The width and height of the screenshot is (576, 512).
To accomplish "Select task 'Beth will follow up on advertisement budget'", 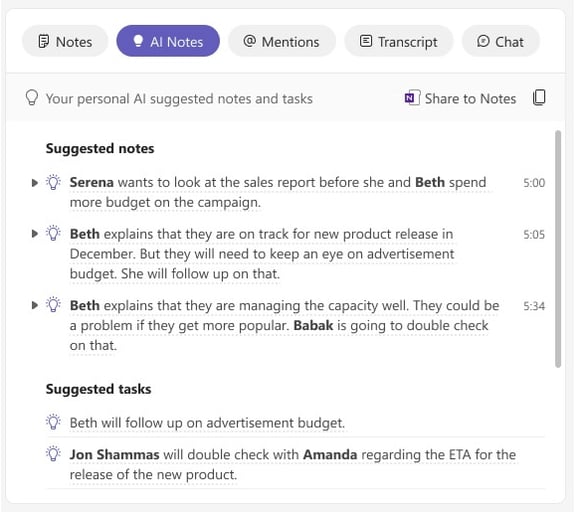I will coord(207,423).
